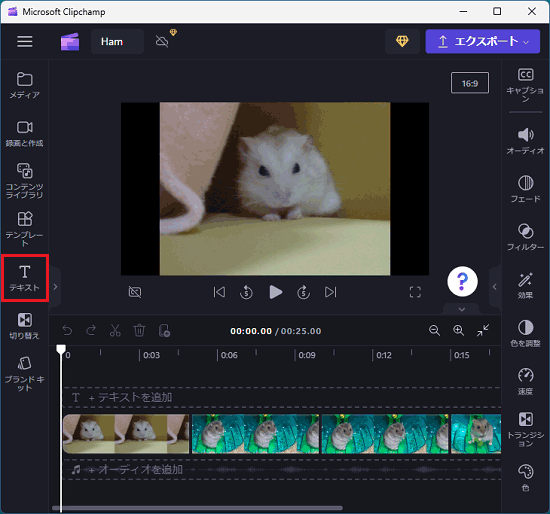Open the premium diamond upgrade button
This screenshot has height=514, width=550.
pos(402,41)
